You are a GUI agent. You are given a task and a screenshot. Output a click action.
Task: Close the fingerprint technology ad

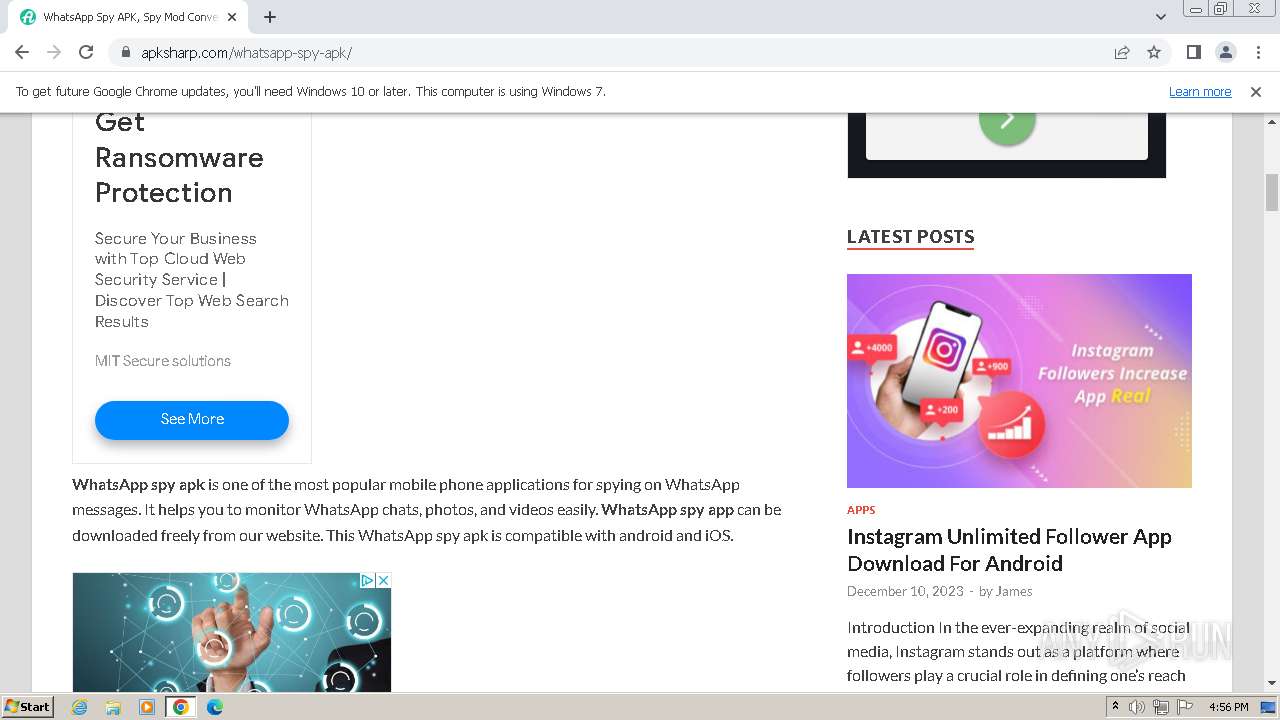[383, 580]
